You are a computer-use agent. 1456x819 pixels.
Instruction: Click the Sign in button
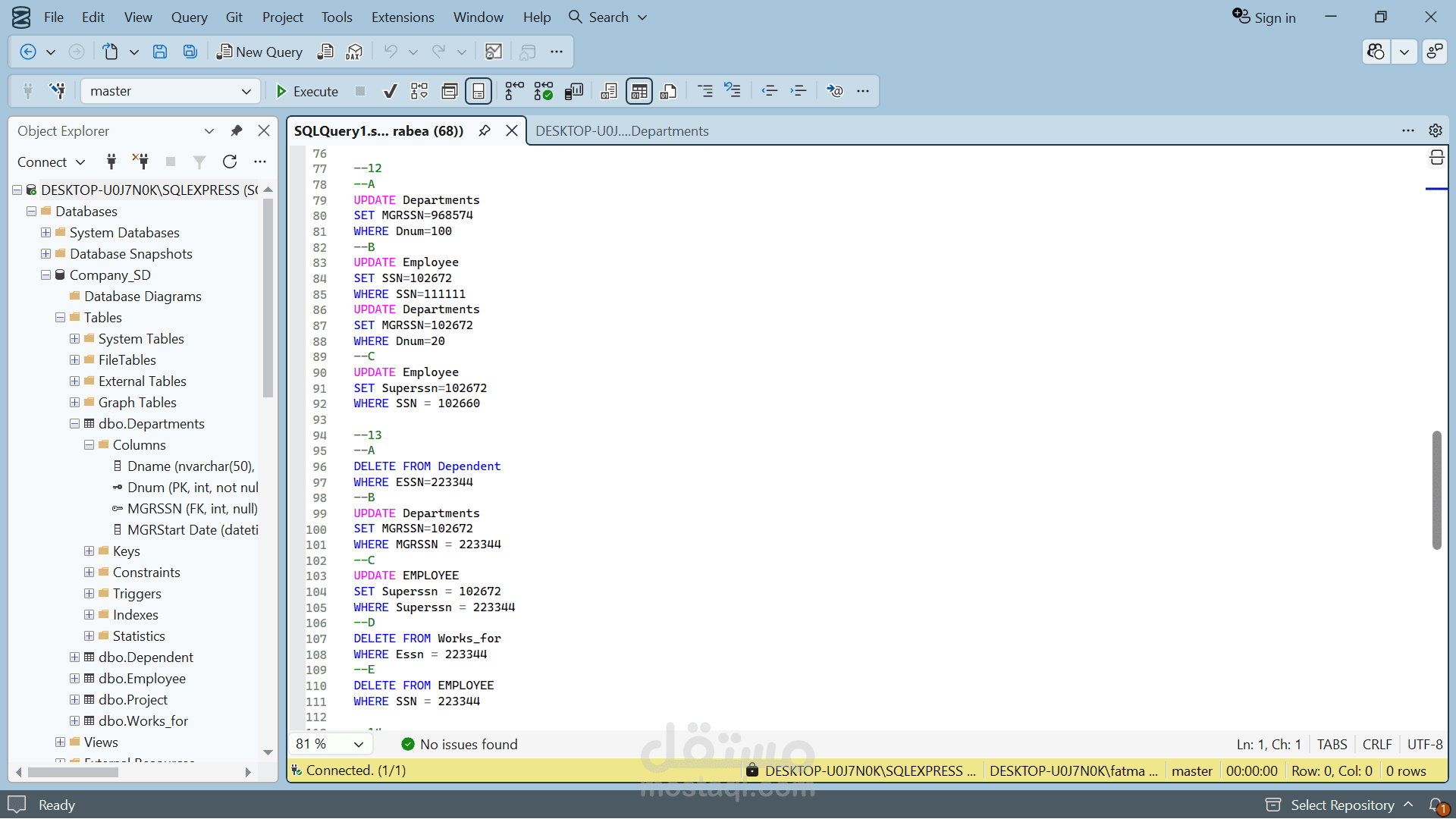1264,17
